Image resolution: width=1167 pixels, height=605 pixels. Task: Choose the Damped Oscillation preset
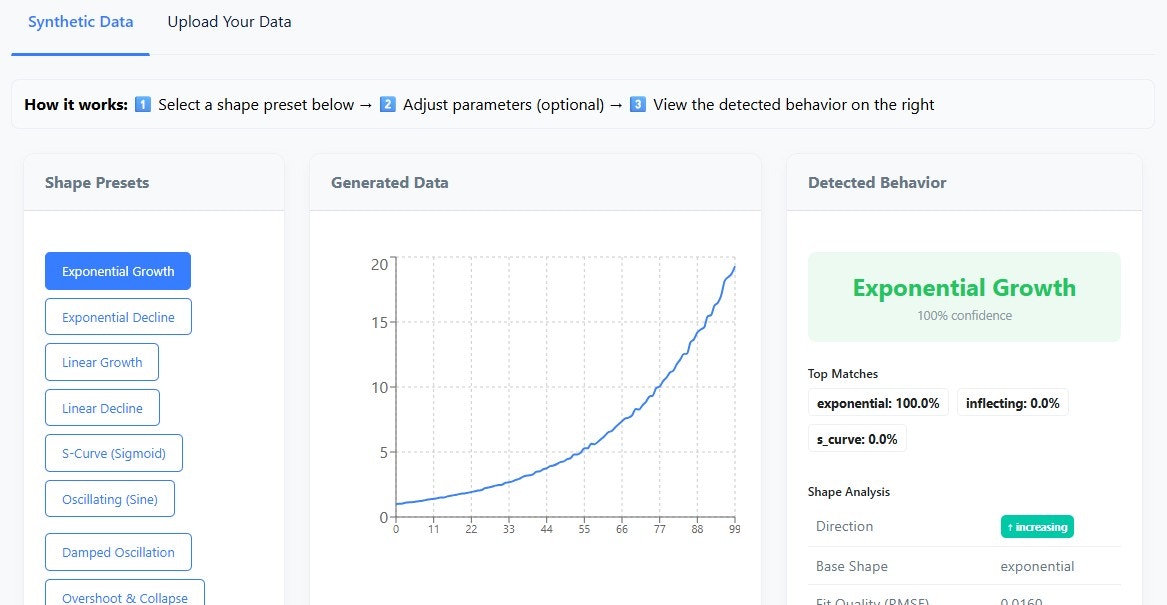point(118,551)
